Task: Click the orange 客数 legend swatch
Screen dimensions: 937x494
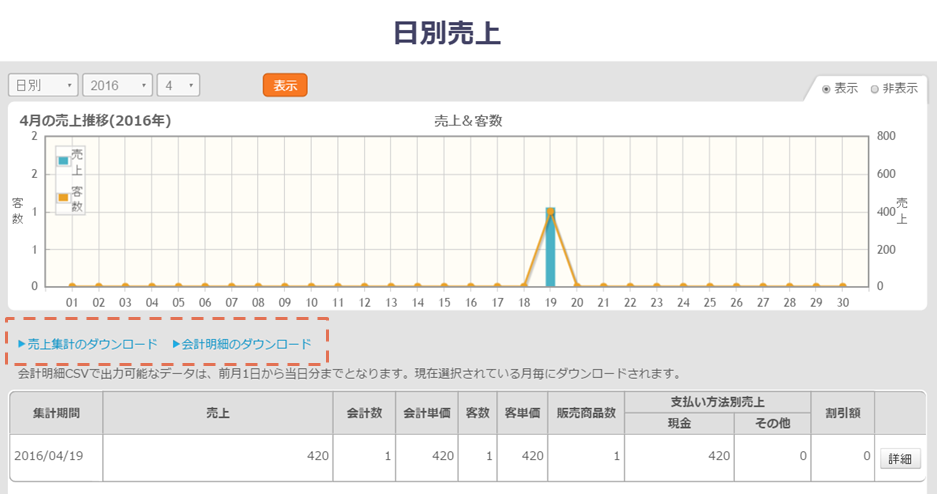Action: 63,197
